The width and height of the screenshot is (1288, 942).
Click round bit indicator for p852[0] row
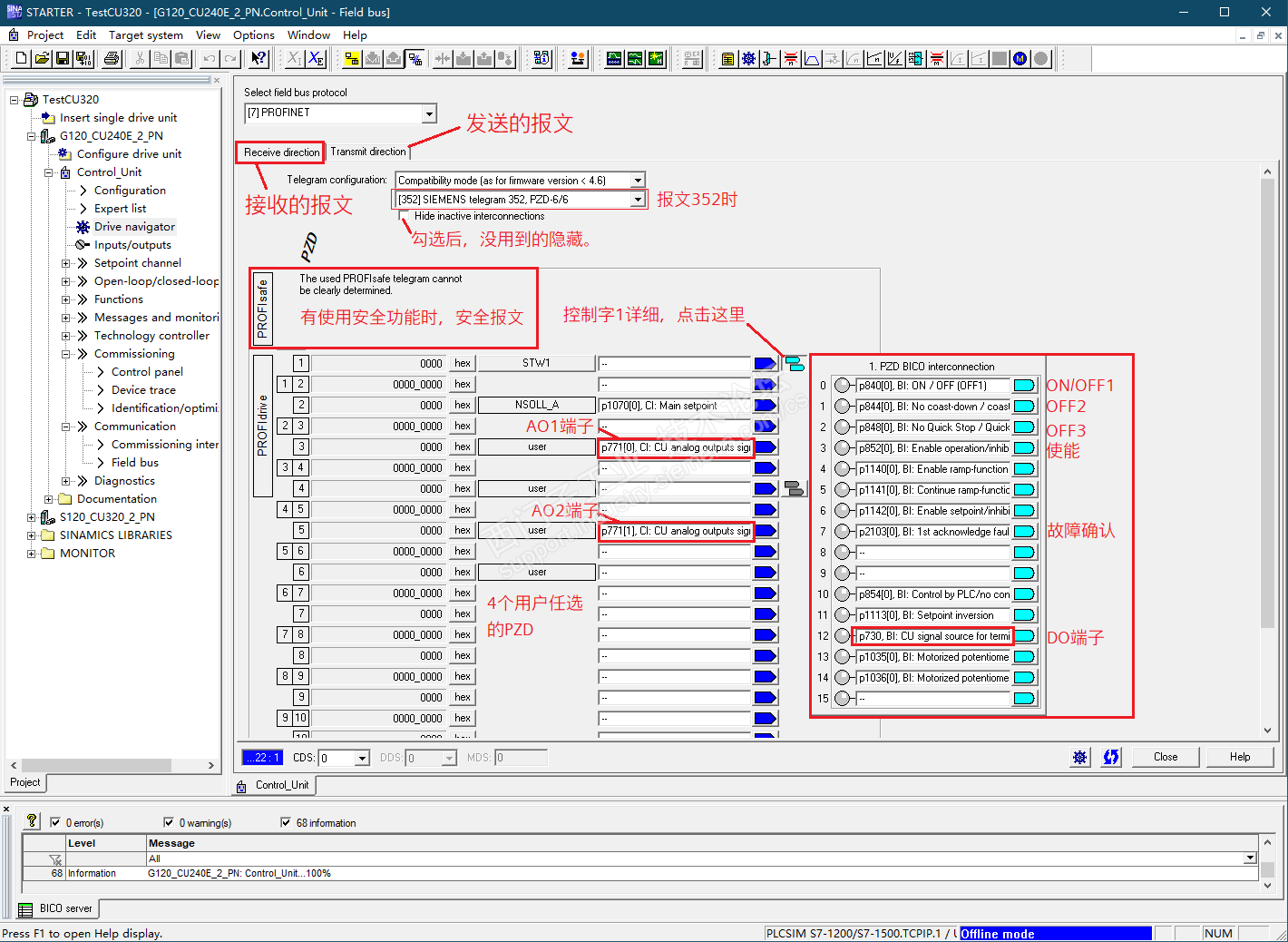(843, 448)
